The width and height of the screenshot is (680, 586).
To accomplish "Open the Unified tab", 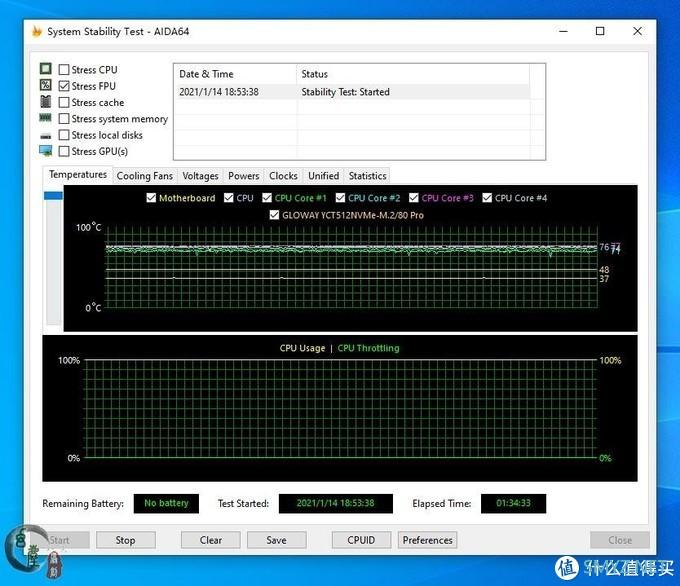I will 324,176.
